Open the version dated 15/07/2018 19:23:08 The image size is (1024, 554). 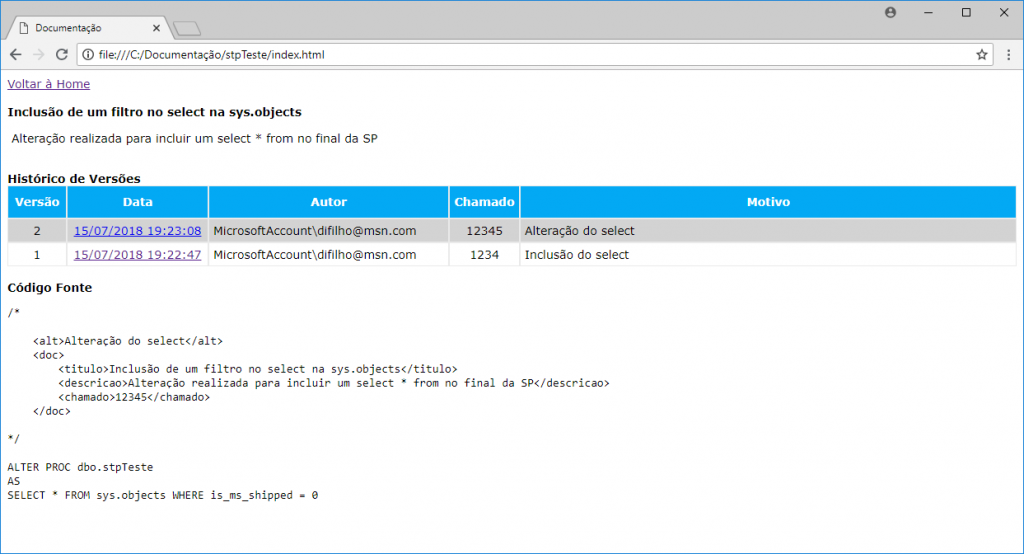click(x=137, y=231)
